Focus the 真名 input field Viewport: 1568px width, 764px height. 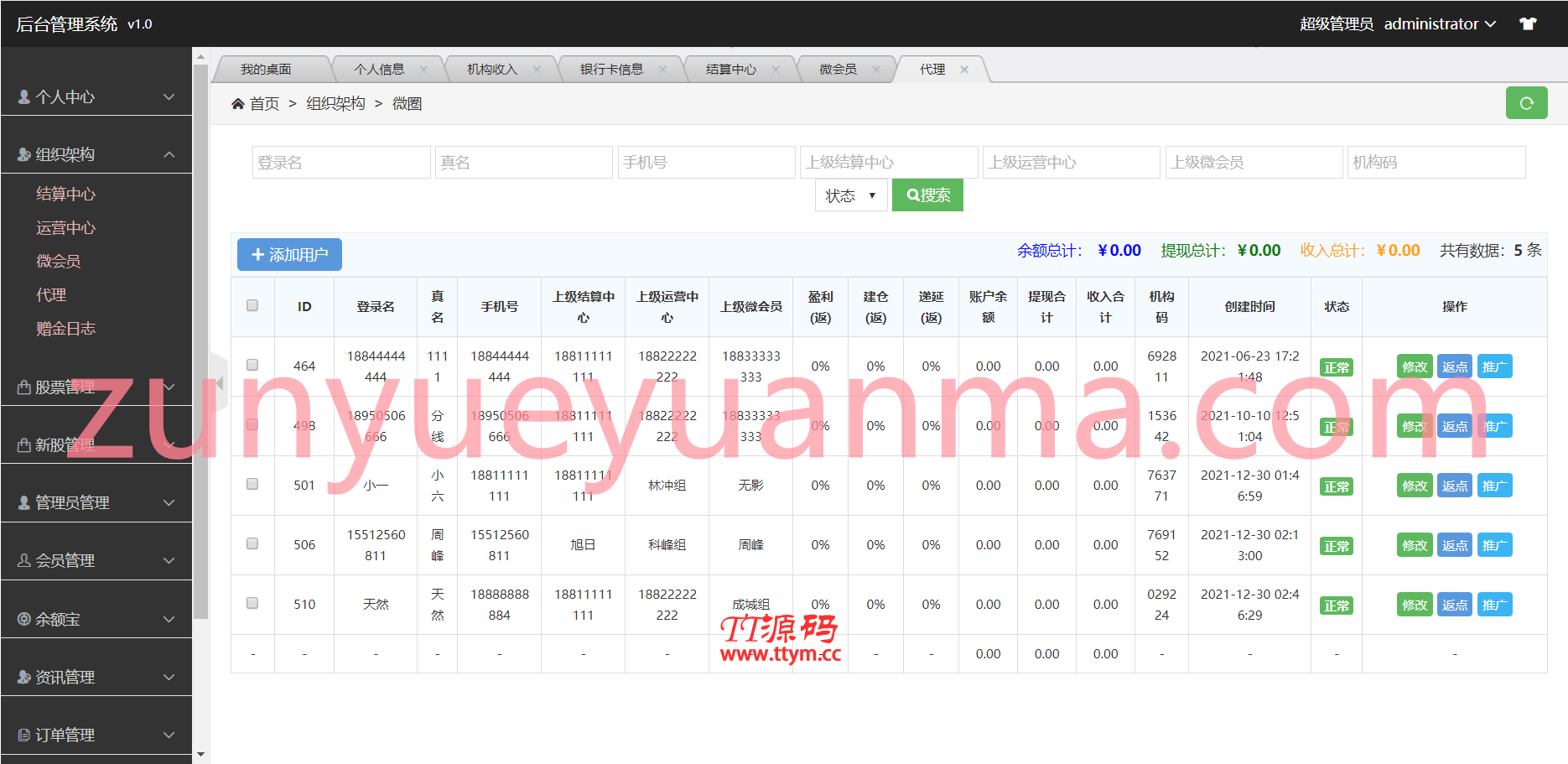(524, 162)
